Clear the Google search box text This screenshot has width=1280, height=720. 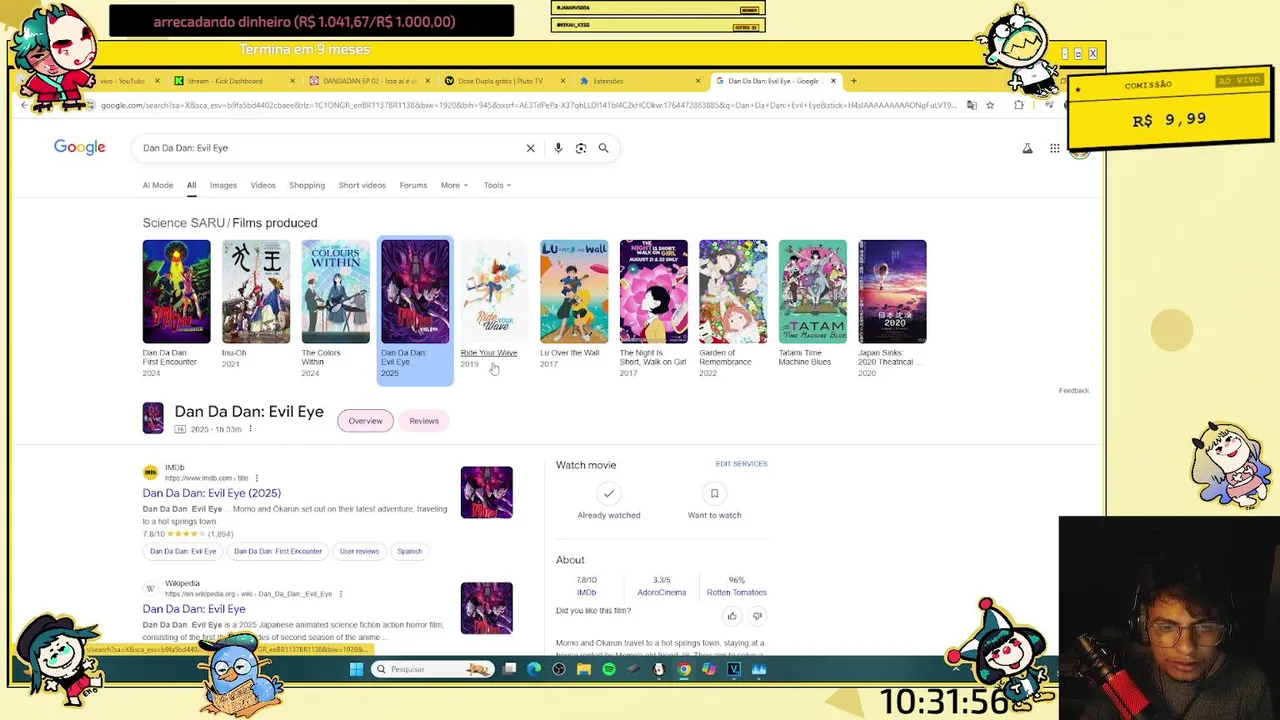pyautogui.click(x=530, y=148)
